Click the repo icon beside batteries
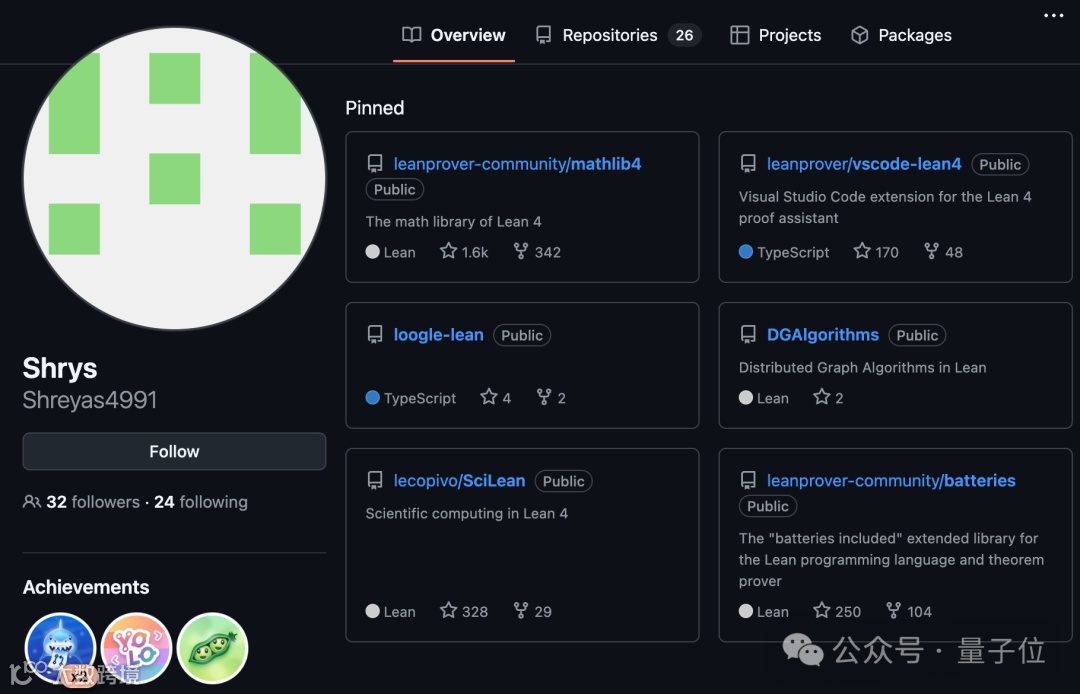1080x694 pixels. 748,481
